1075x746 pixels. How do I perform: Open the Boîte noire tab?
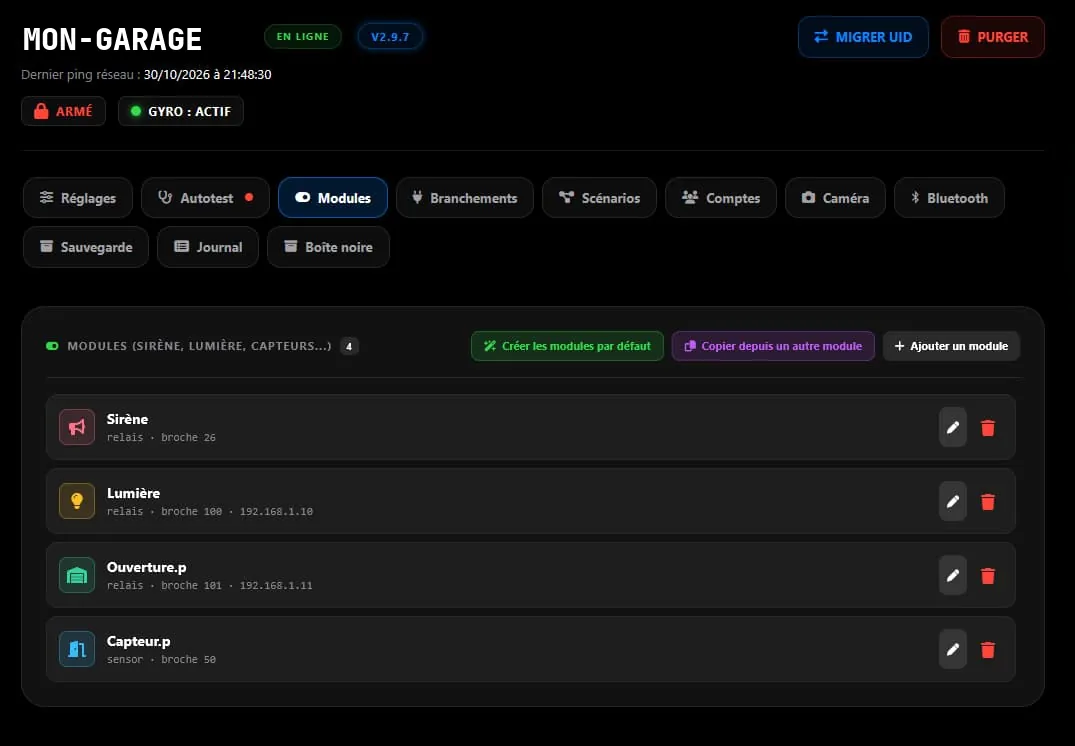(x=328, y=247)
